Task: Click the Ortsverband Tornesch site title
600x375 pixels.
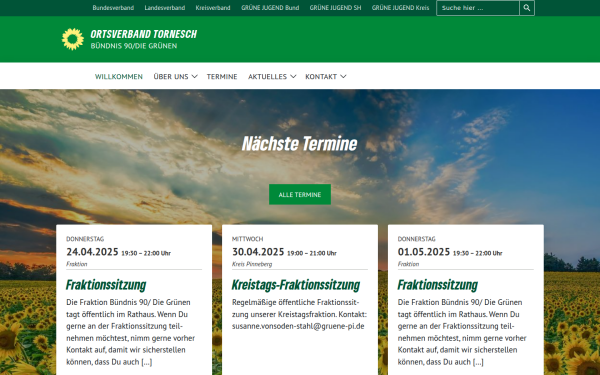Action: [143, 34]
